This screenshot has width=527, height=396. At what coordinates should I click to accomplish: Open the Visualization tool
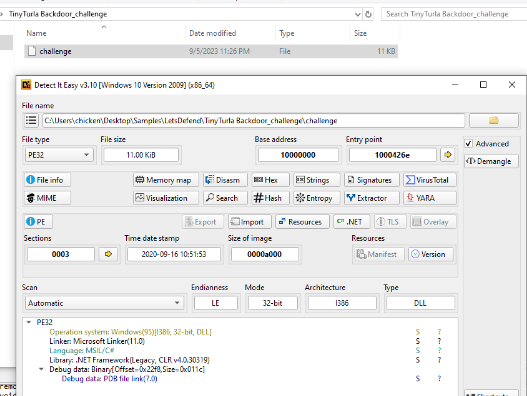point(166,198)
